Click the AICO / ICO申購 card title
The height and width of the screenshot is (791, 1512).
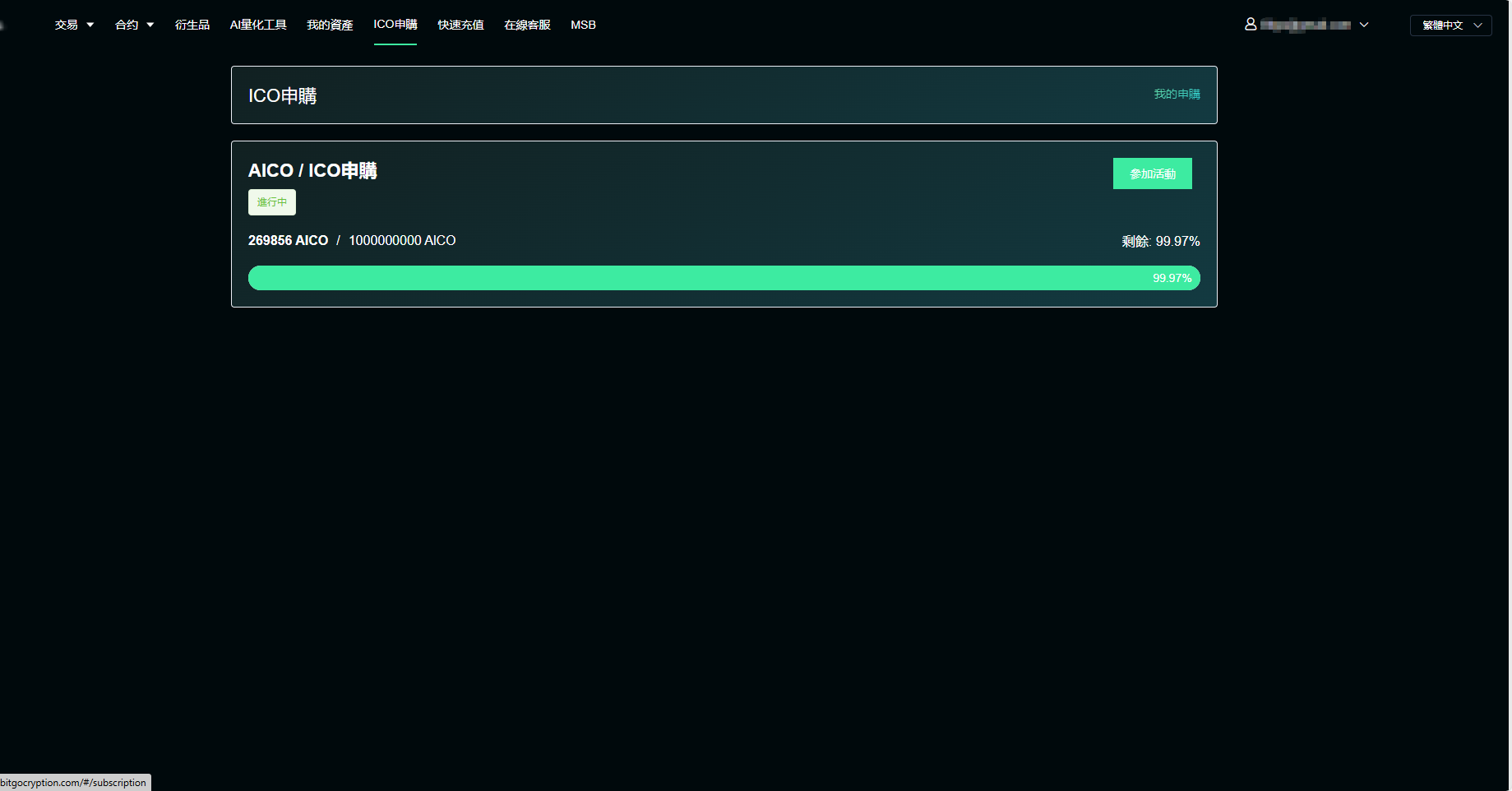tap(312, 170)
